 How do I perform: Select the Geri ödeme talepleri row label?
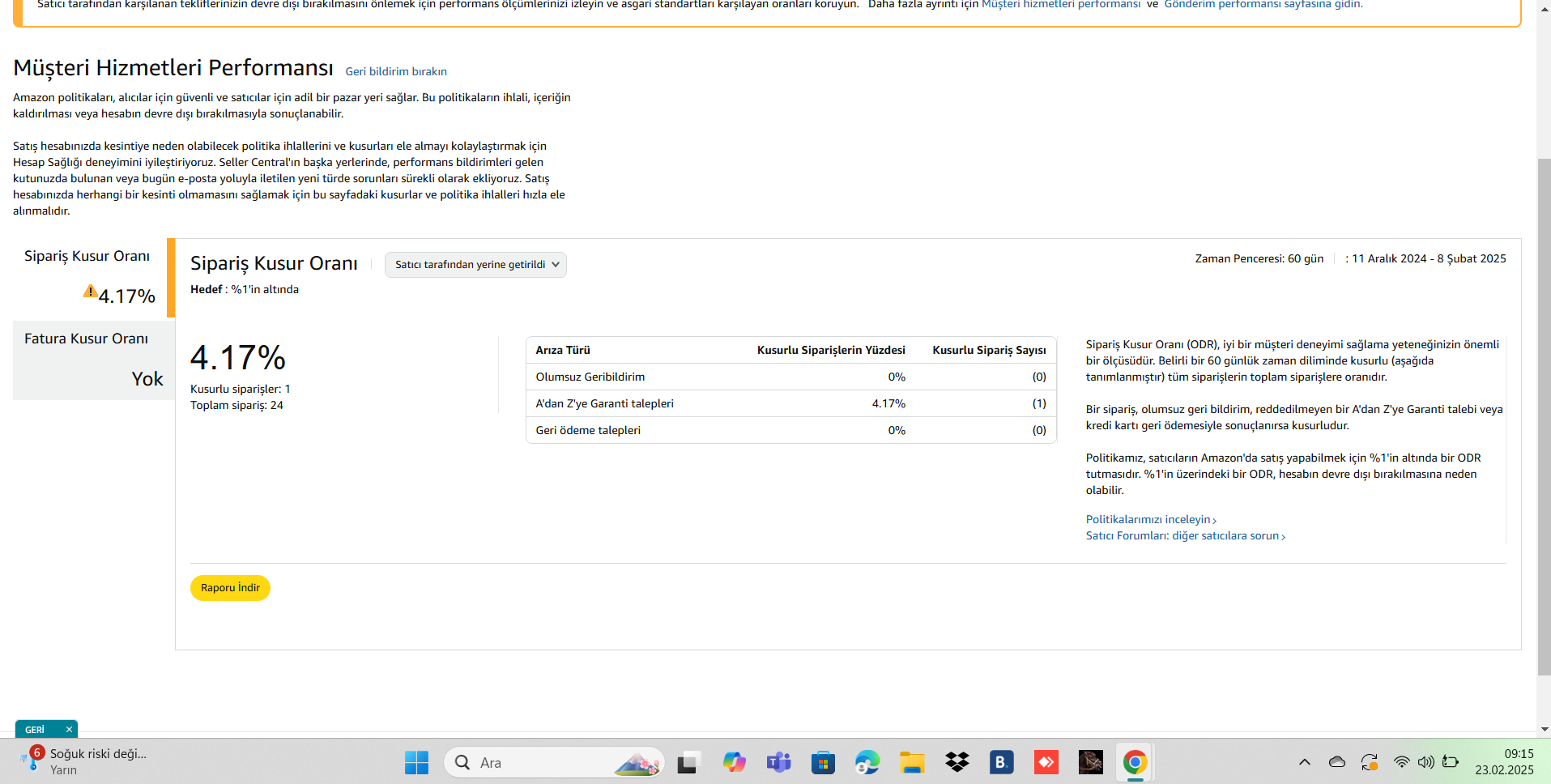[588, 430]
